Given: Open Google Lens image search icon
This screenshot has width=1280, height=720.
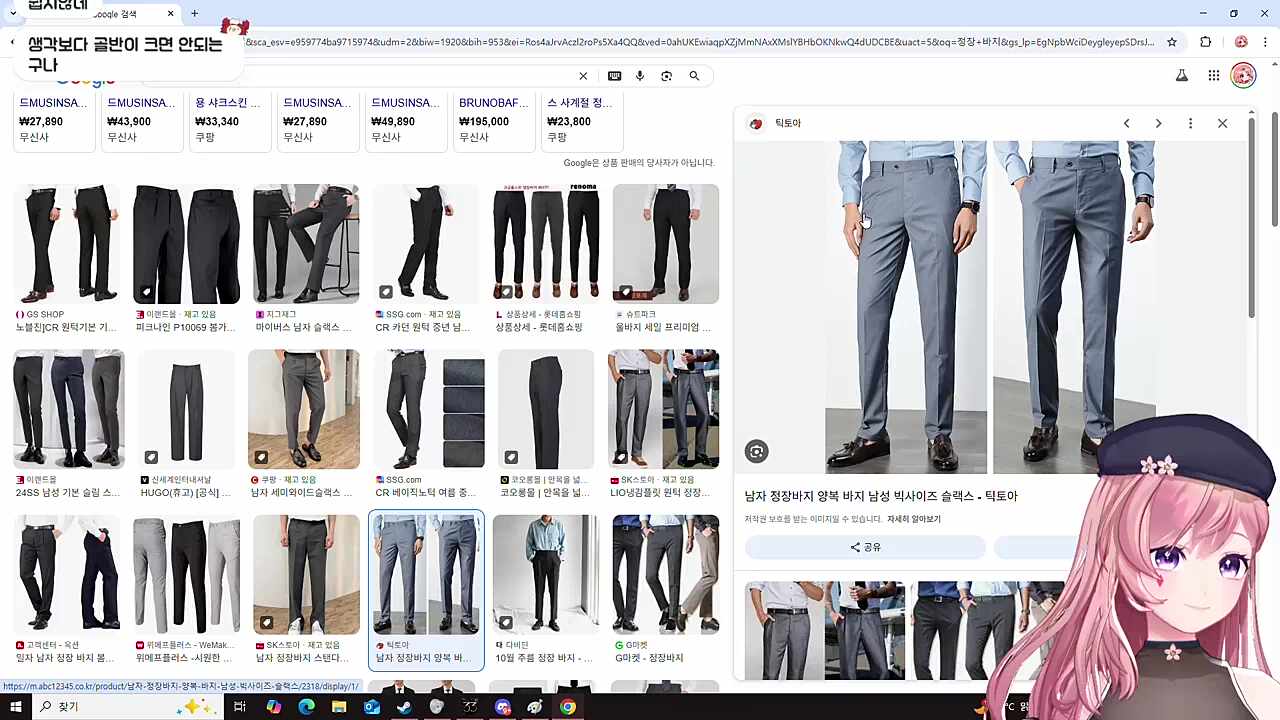Looking at the screenshot, I should coord(667,76).
